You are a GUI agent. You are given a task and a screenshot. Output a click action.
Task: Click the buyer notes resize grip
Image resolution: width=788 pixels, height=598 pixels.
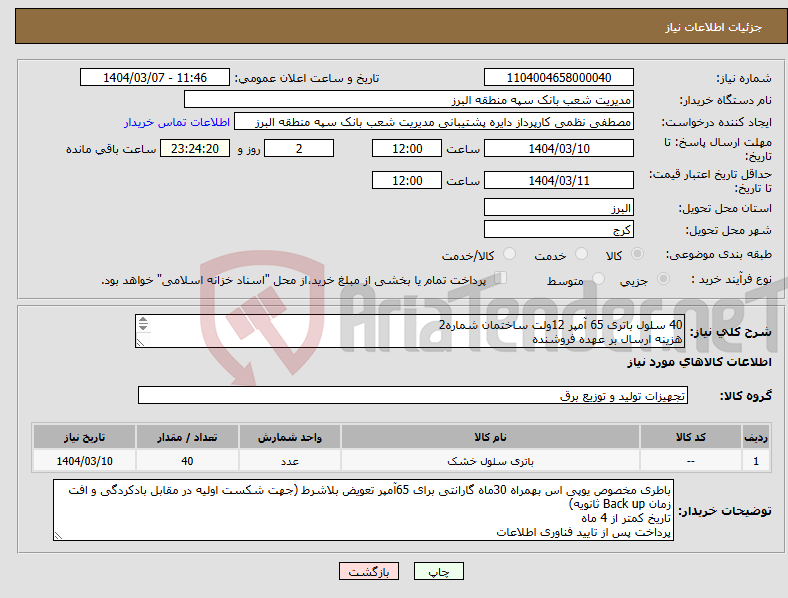click(x=58, y=536)
